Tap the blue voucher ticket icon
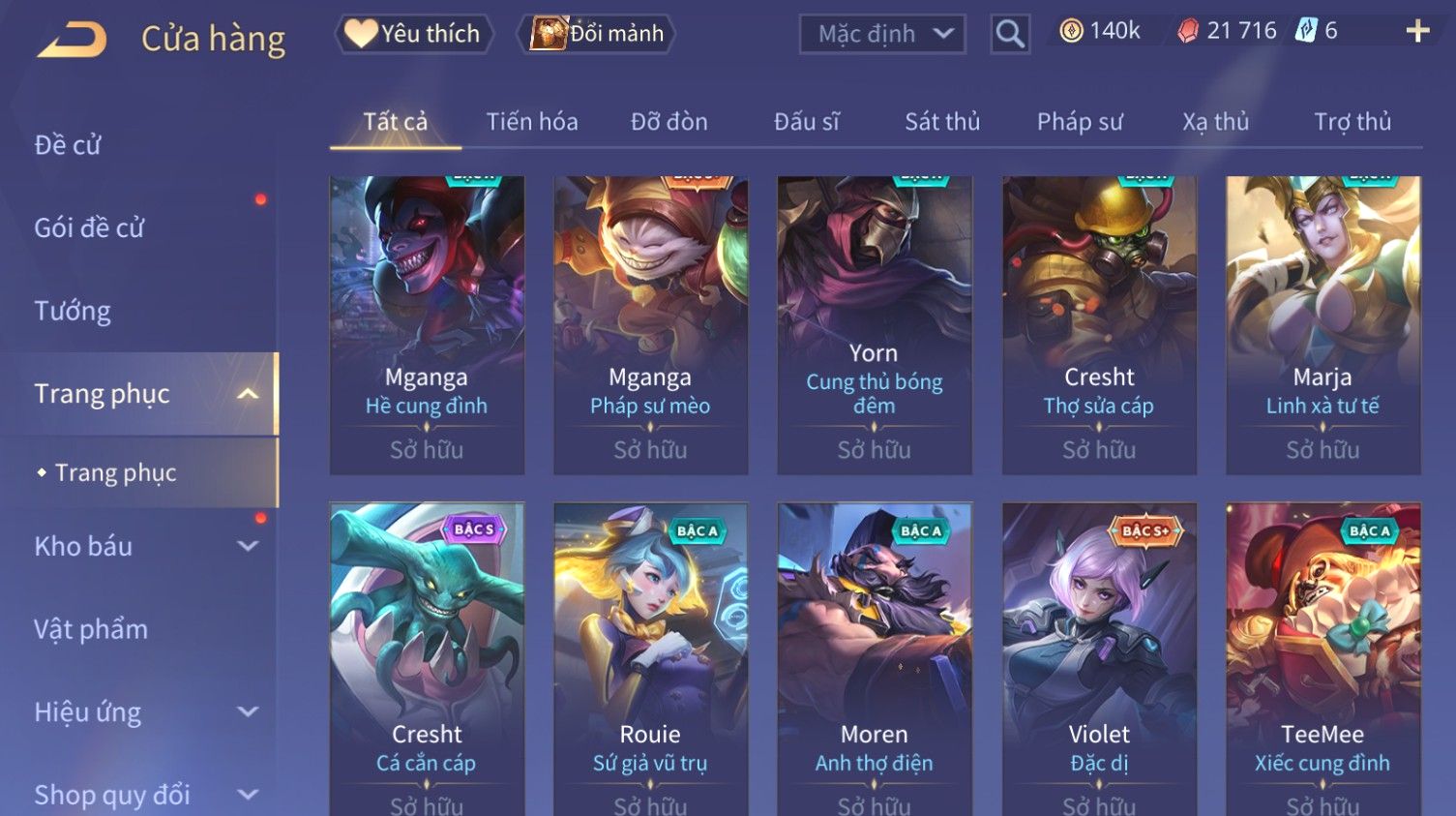1456x816 pixels. (1306, 31)
